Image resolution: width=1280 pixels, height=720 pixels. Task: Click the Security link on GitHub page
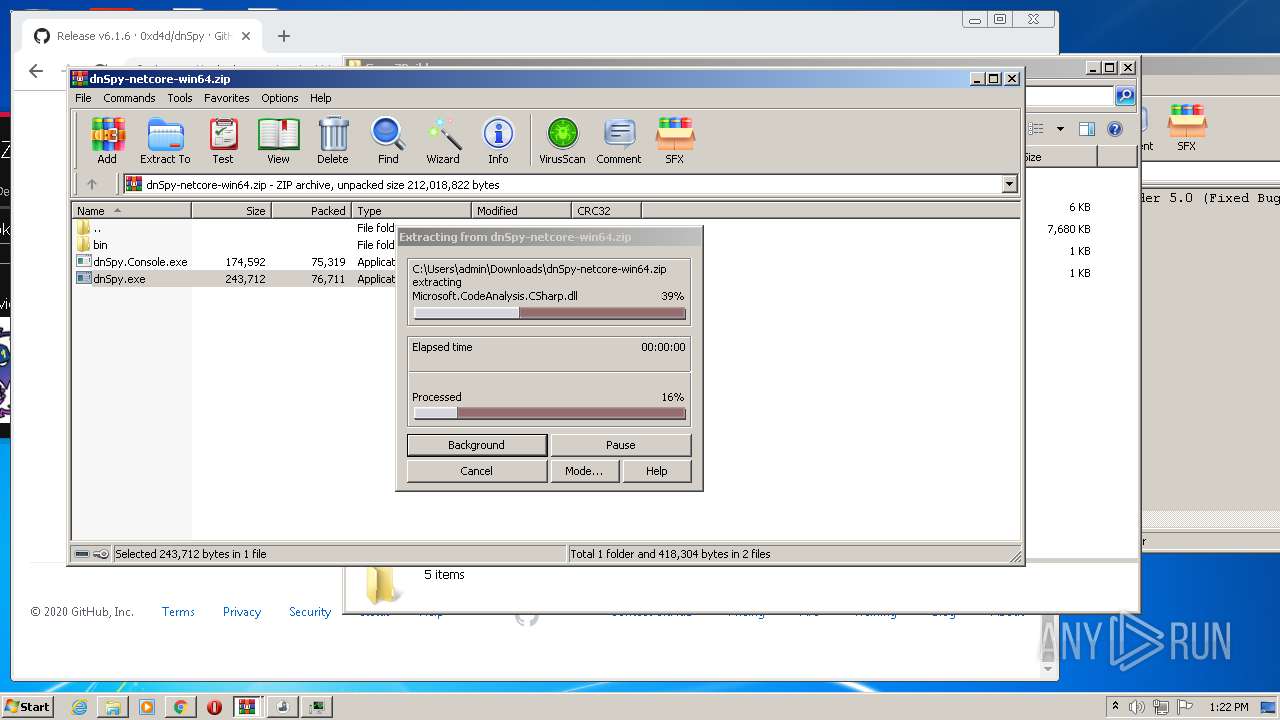310,612
